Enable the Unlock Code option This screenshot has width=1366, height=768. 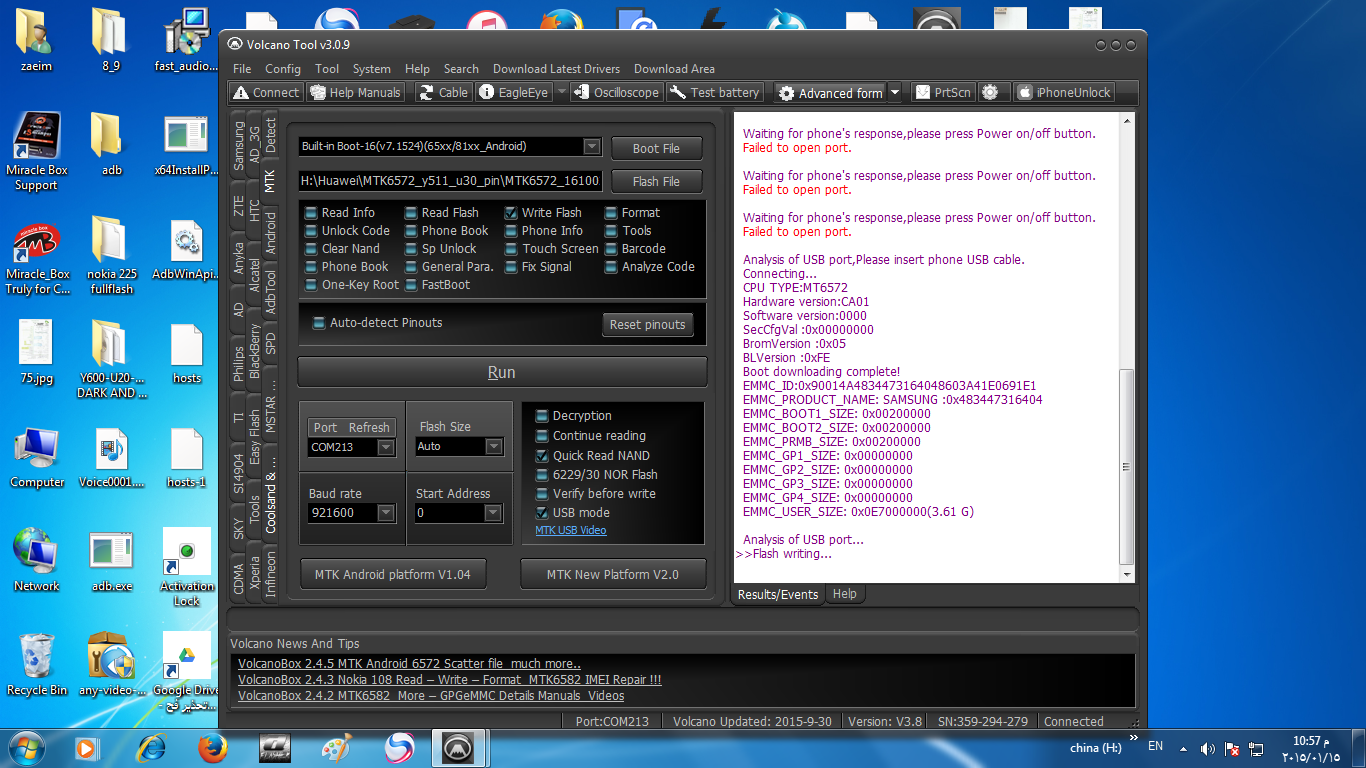(347, 230)
